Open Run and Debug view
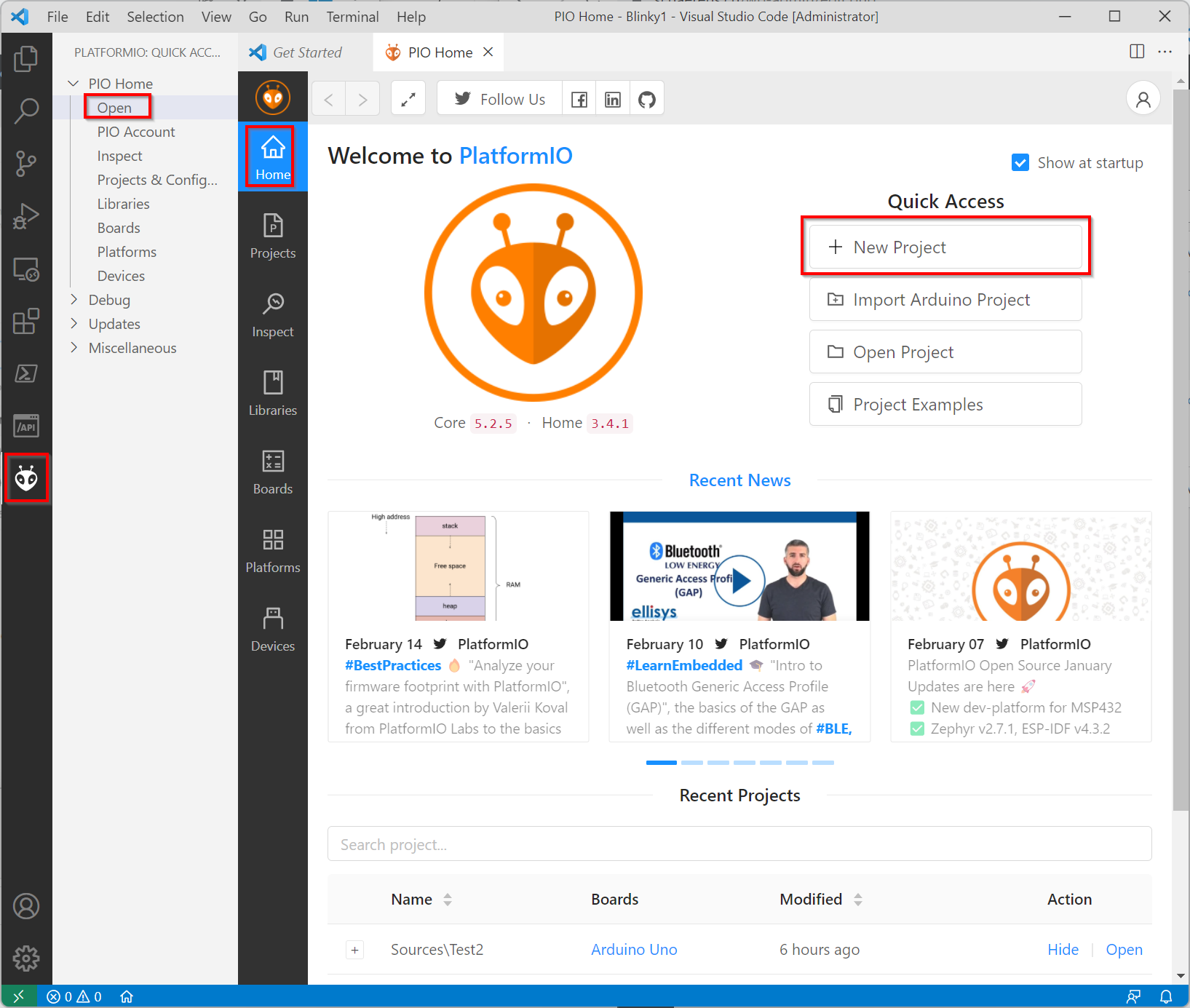 point(26,216)
